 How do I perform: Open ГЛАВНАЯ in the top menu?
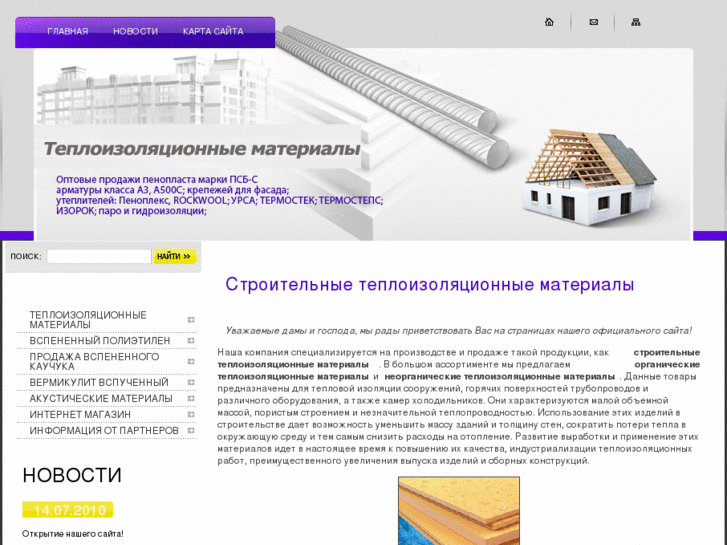click(x=68, y=32)
